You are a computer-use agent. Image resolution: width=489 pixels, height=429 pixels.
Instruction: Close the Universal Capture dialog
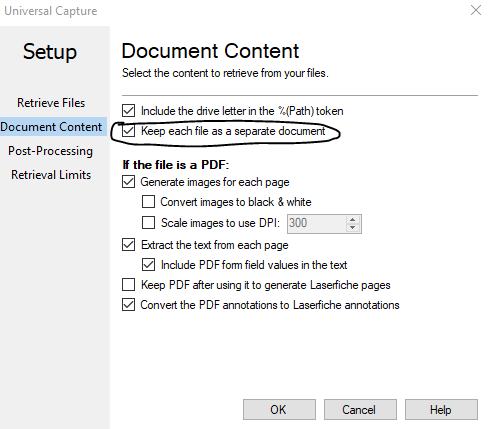476,10
